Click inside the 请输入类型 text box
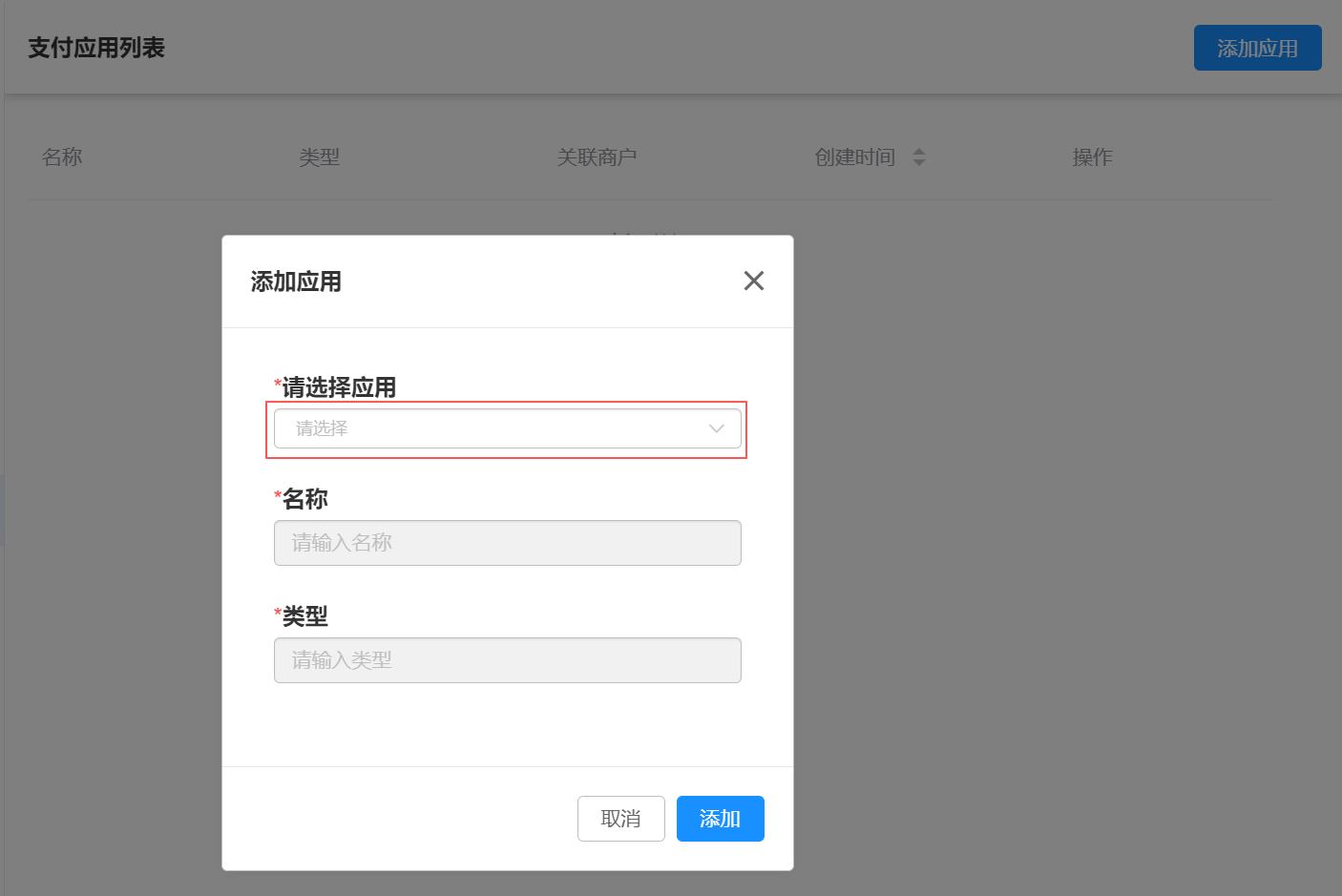 pyautogui.click(x=507, y=659)
